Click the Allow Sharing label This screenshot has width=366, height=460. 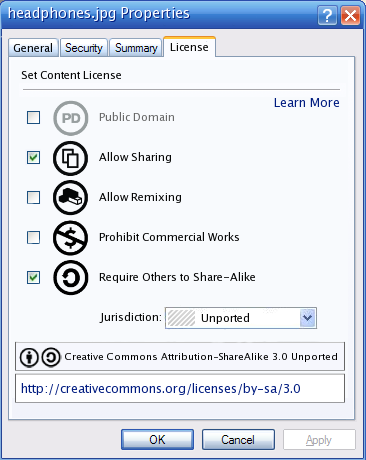click(135, 157)
